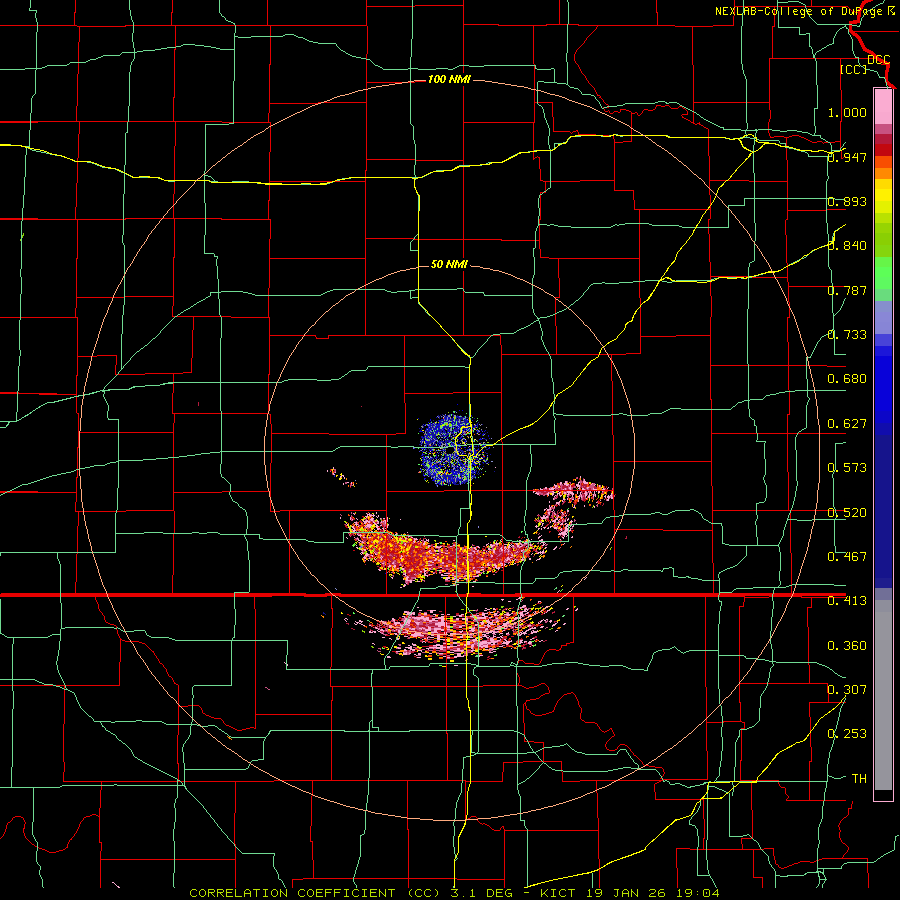This screenshot has width=900, height=900.
Task: Click the 0.467 legend value
Action: click(847, 557)
